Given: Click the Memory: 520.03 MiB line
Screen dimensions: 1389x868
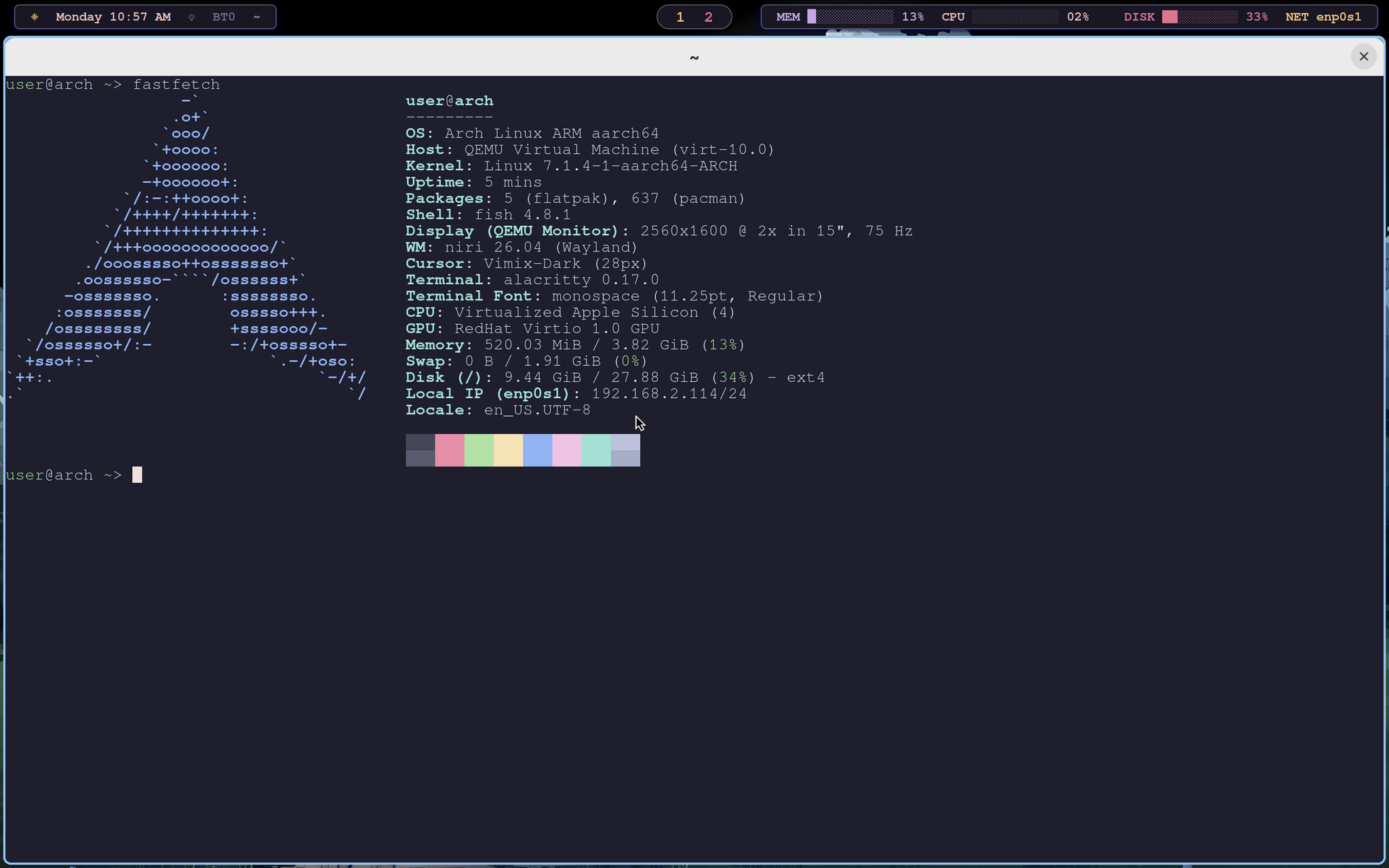Looking at the screenshot, I should pyautogui.click(x=576, y=345).
